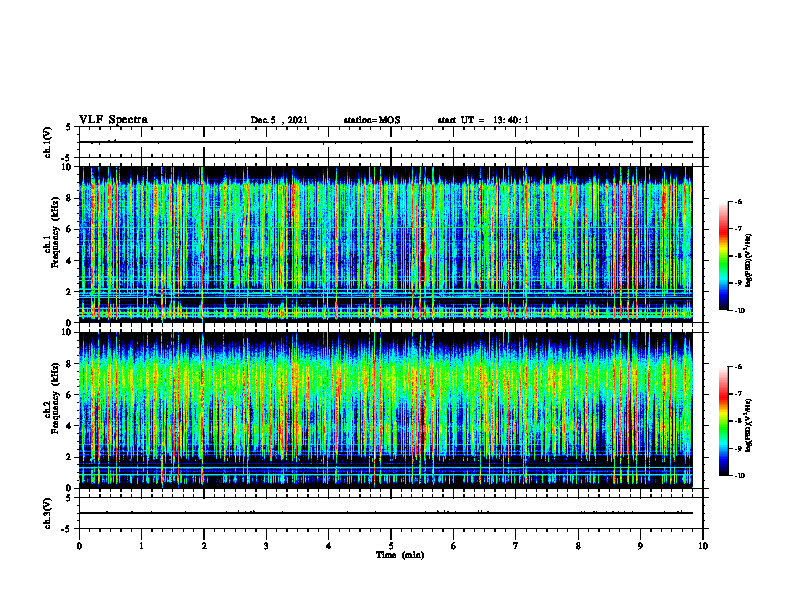Click time axis tick label "1"
This screenshot has width=792, height=612.
[x=141, y=545]
